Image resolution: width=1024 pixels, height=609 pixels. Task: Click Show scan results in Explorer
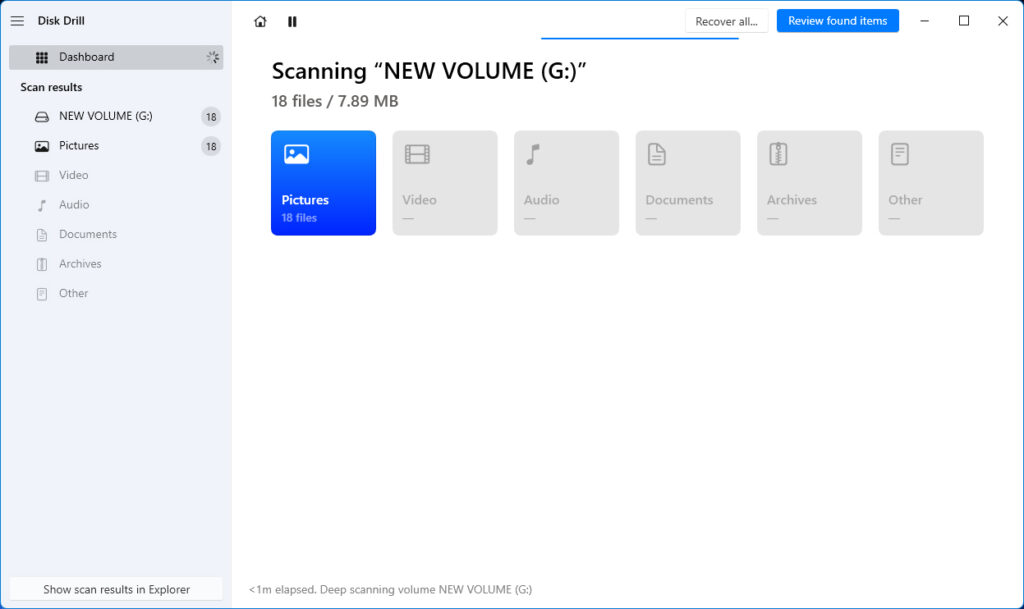point(115,589)
